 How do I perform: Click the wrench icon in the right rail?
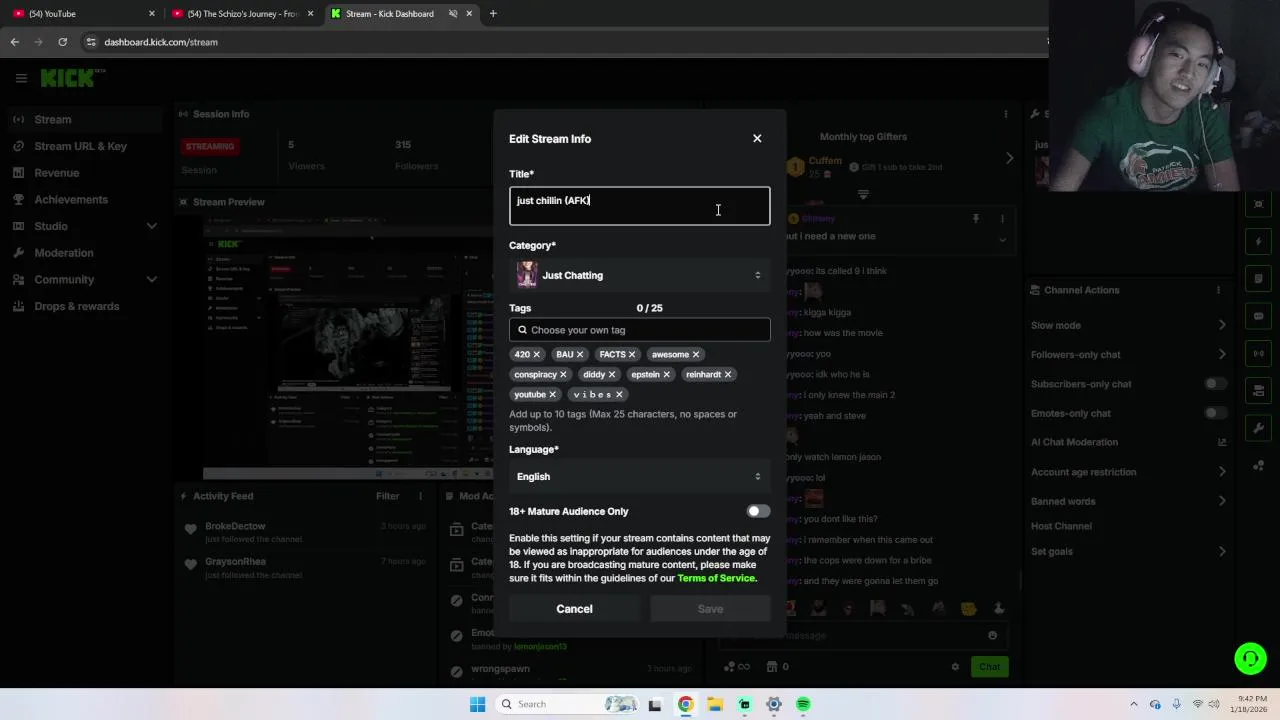[1259, 428]
